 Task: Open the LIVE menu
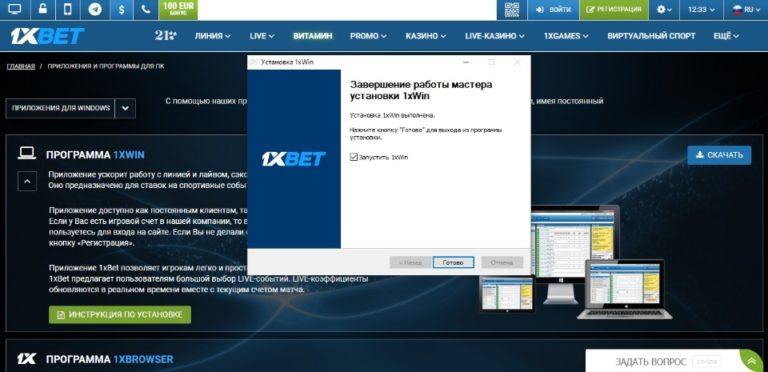[262, 36]
